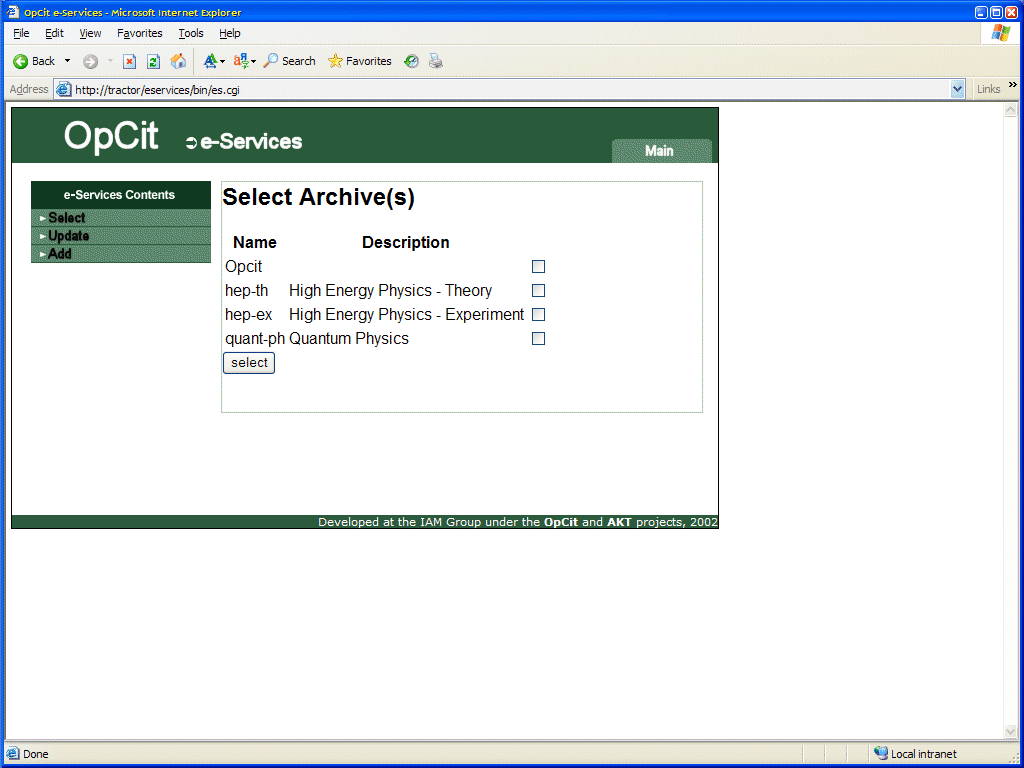Click the vertical scrollbar up arrow
Viewport: 1024px width, 768px height.
1010,110
